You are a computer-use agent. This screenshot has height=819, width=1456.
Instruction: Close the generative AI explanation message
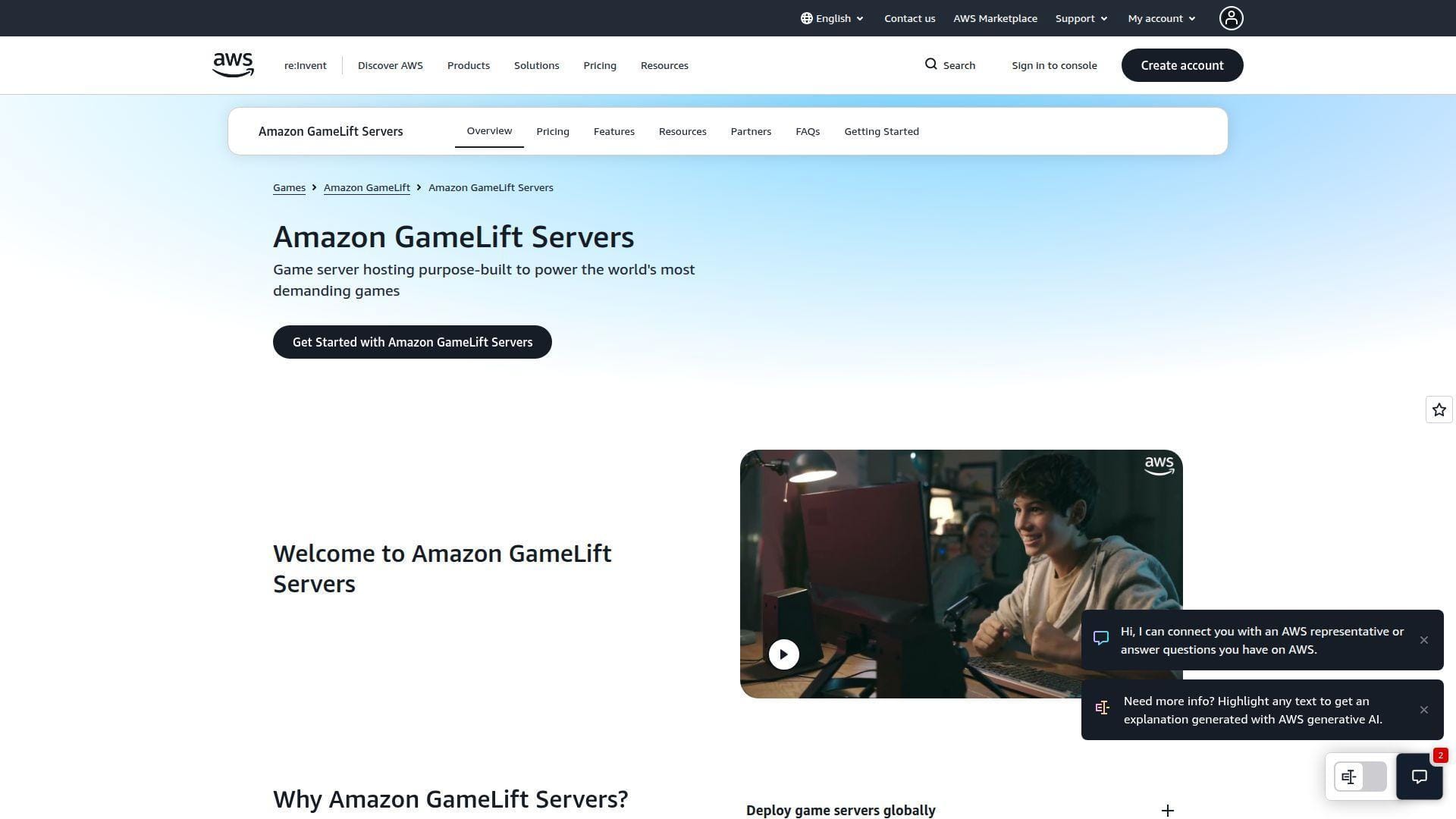tap(1423, 710)
